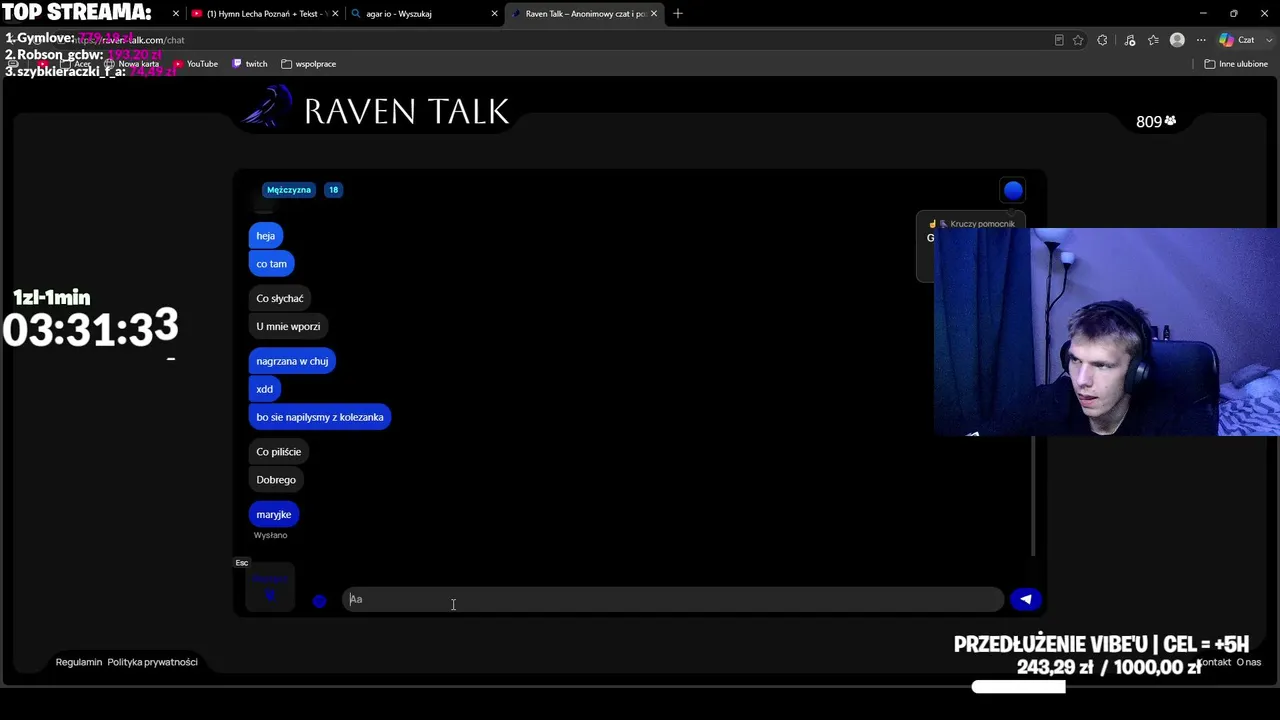This screenshot has width=1280, height=720.
Task: Open the Polityka prywatności link
Action: [152, 662]
